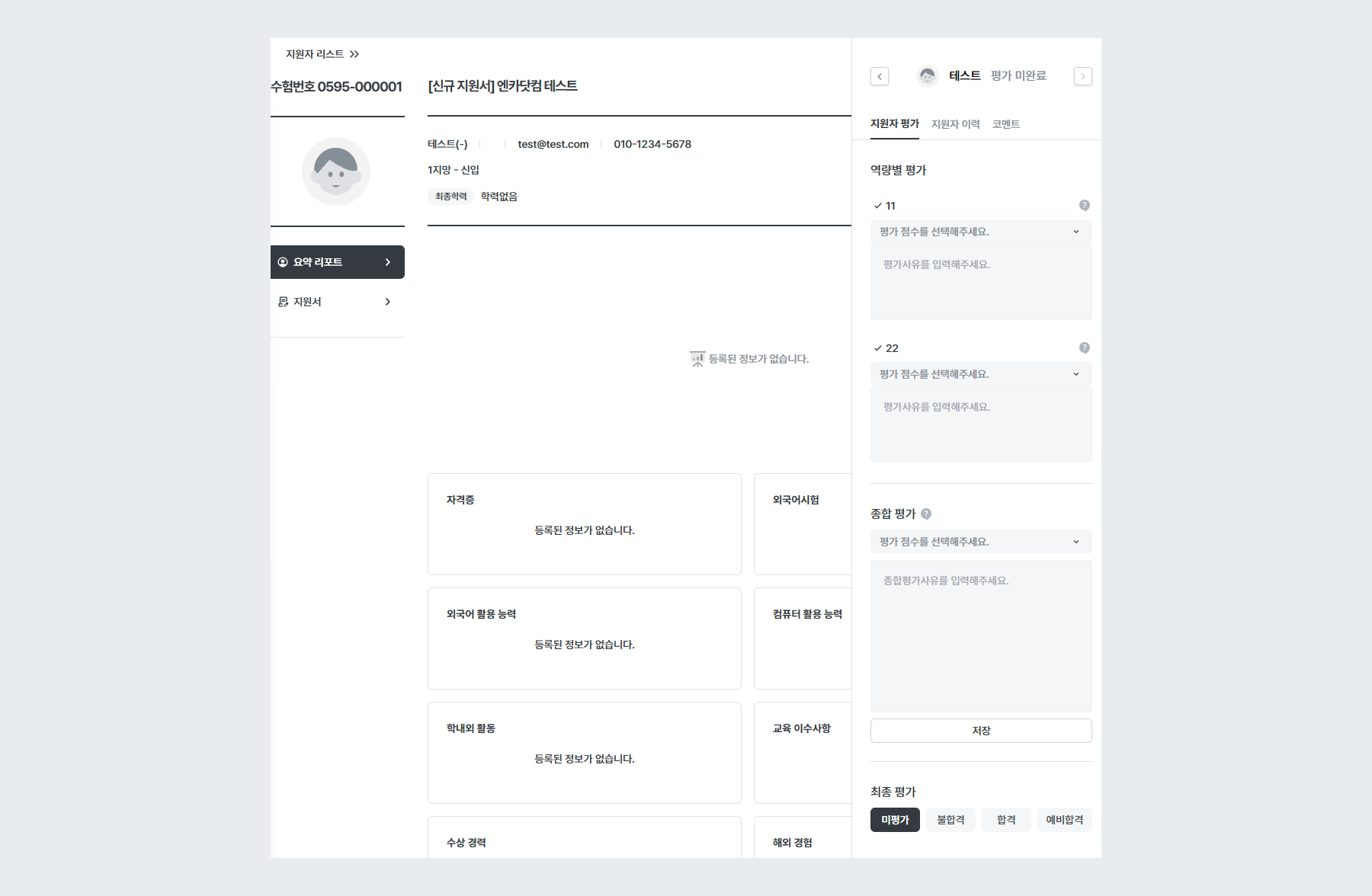Open help tooltip for competency 11

(1085, 206)
